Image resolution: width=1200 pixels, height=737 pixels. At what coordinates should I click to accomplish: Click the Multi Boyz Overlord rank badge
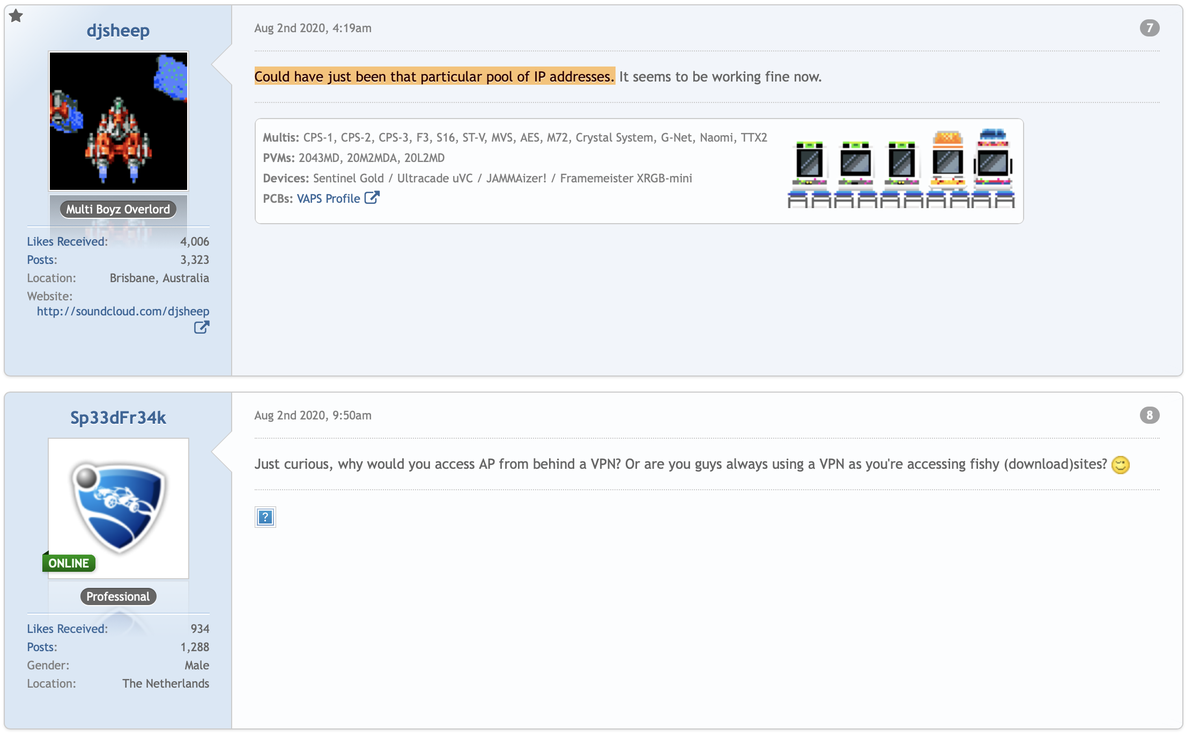118,209
